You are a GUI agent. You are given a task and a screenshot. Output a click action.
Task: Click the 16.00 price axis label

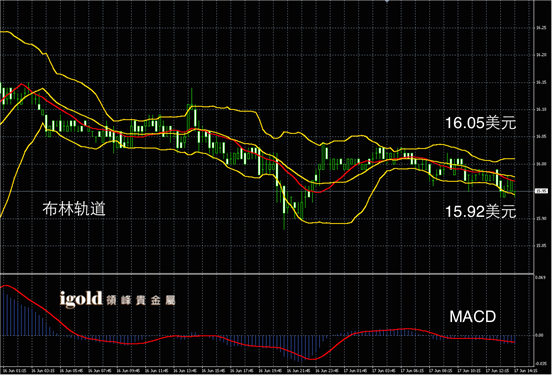[x=541, y=164]
